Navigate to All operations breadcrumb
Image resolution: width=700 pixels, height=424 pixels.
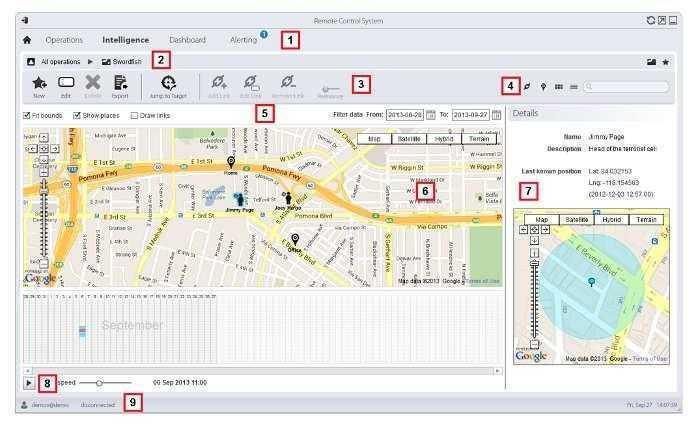pyautogui.click(x=60, y=62)
